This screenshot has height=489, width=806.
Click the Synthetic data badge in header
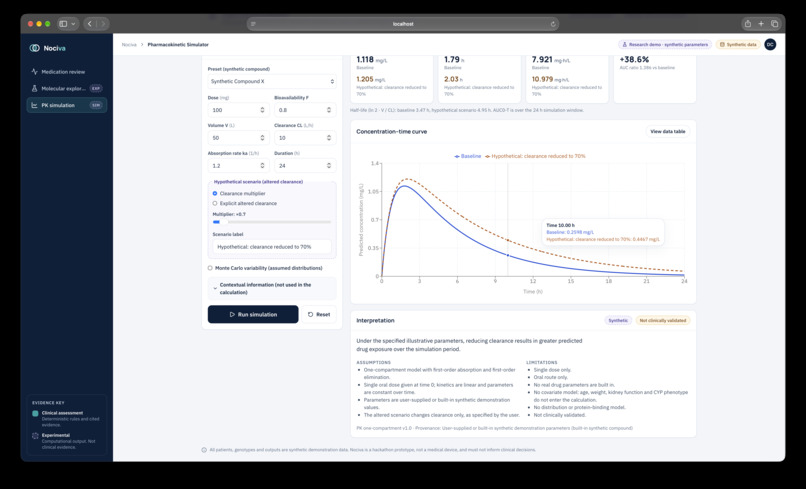738,45
